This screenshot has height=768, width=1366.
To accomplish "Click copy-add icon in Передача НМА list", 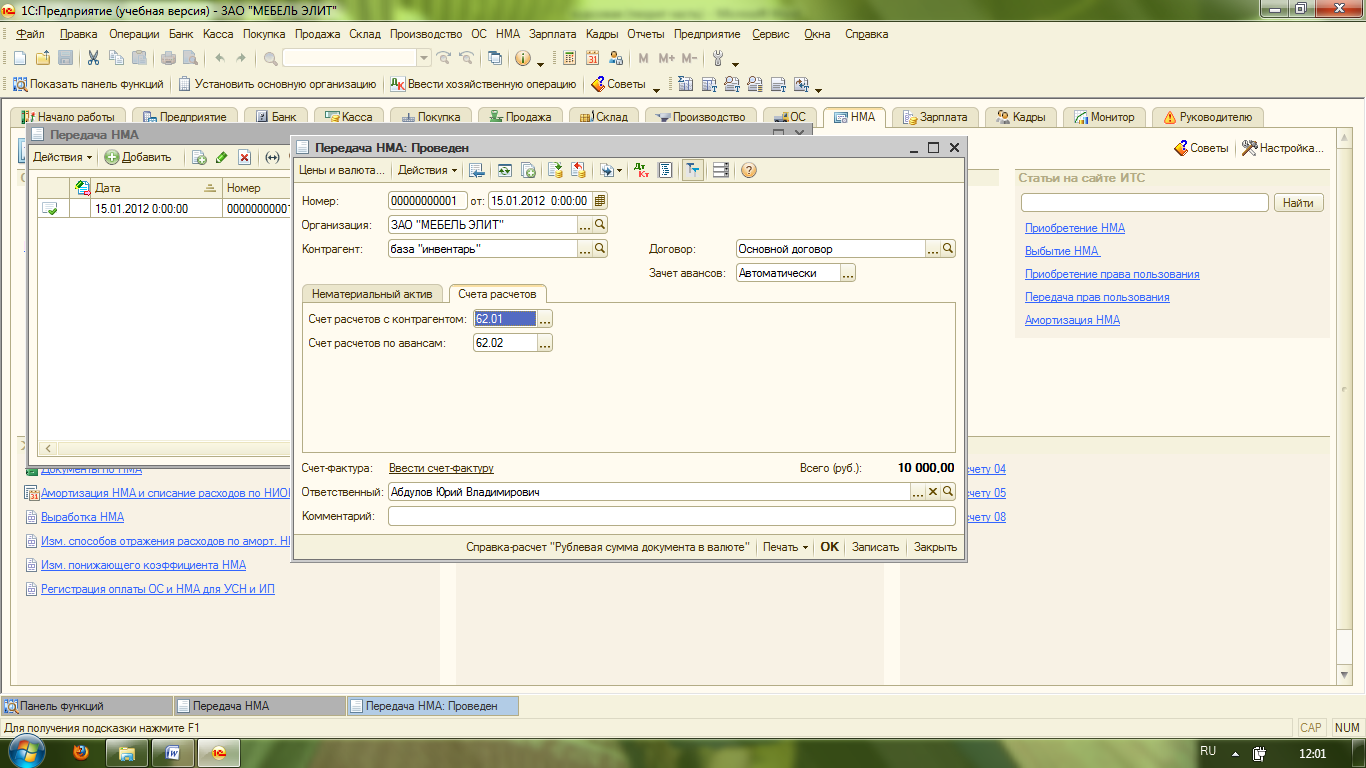I will tap(199, 157).
